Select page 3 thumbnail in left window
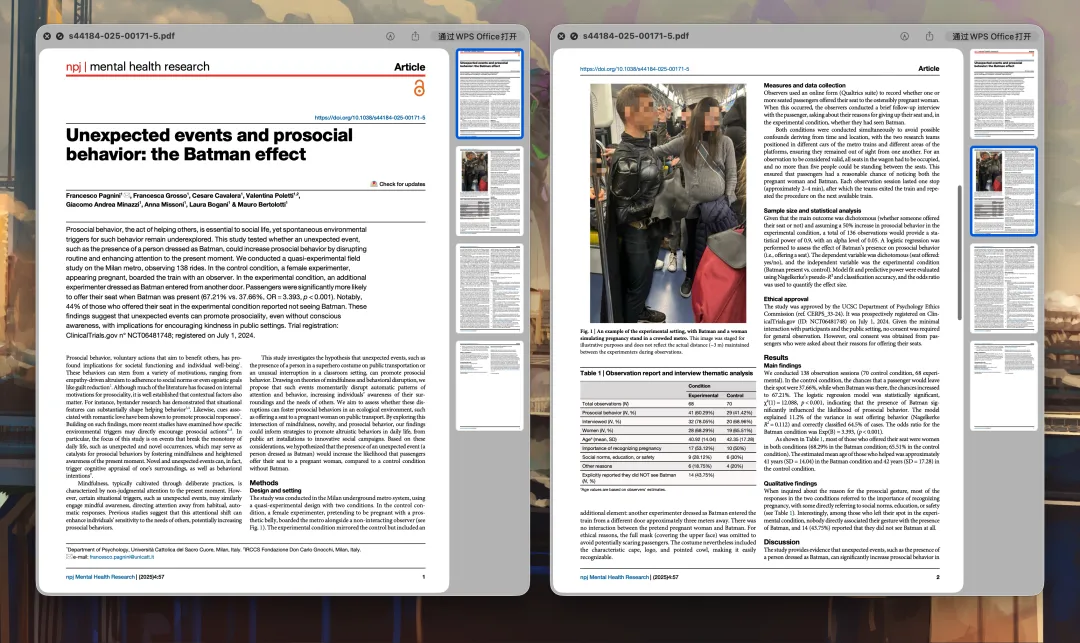 [x=489, y=288]
